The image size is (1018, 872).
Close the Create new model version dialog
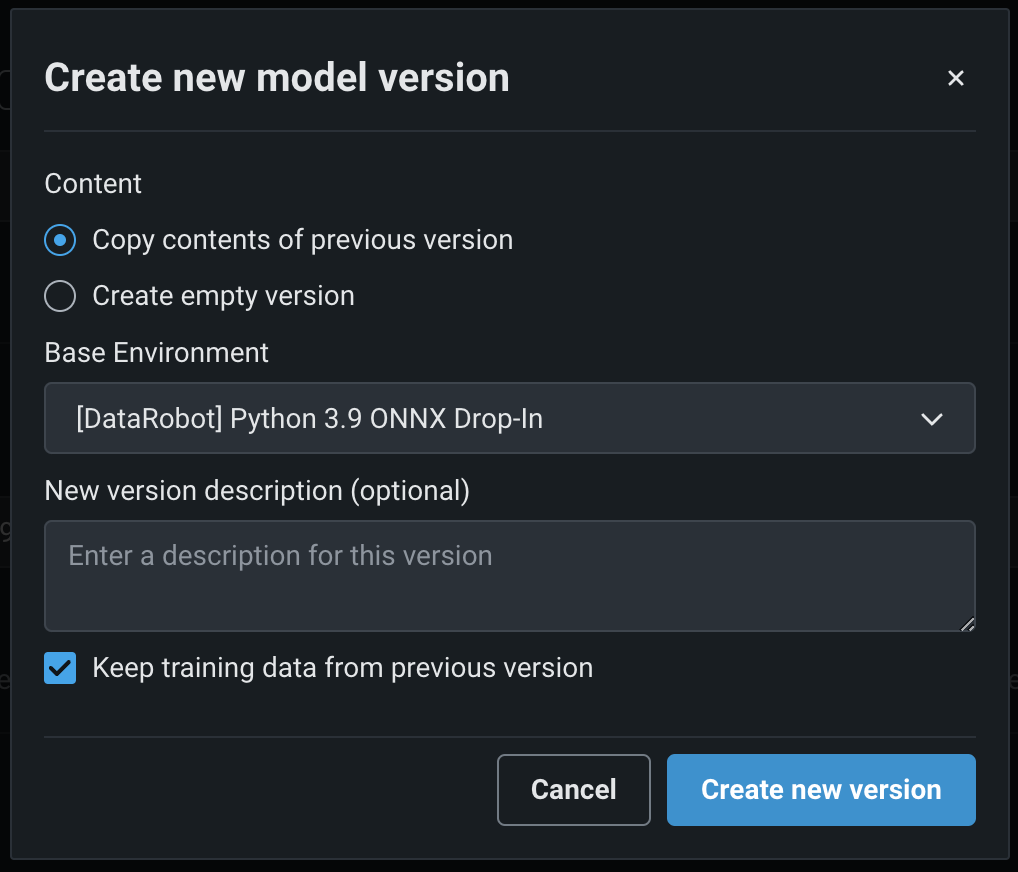click(956, 78)
